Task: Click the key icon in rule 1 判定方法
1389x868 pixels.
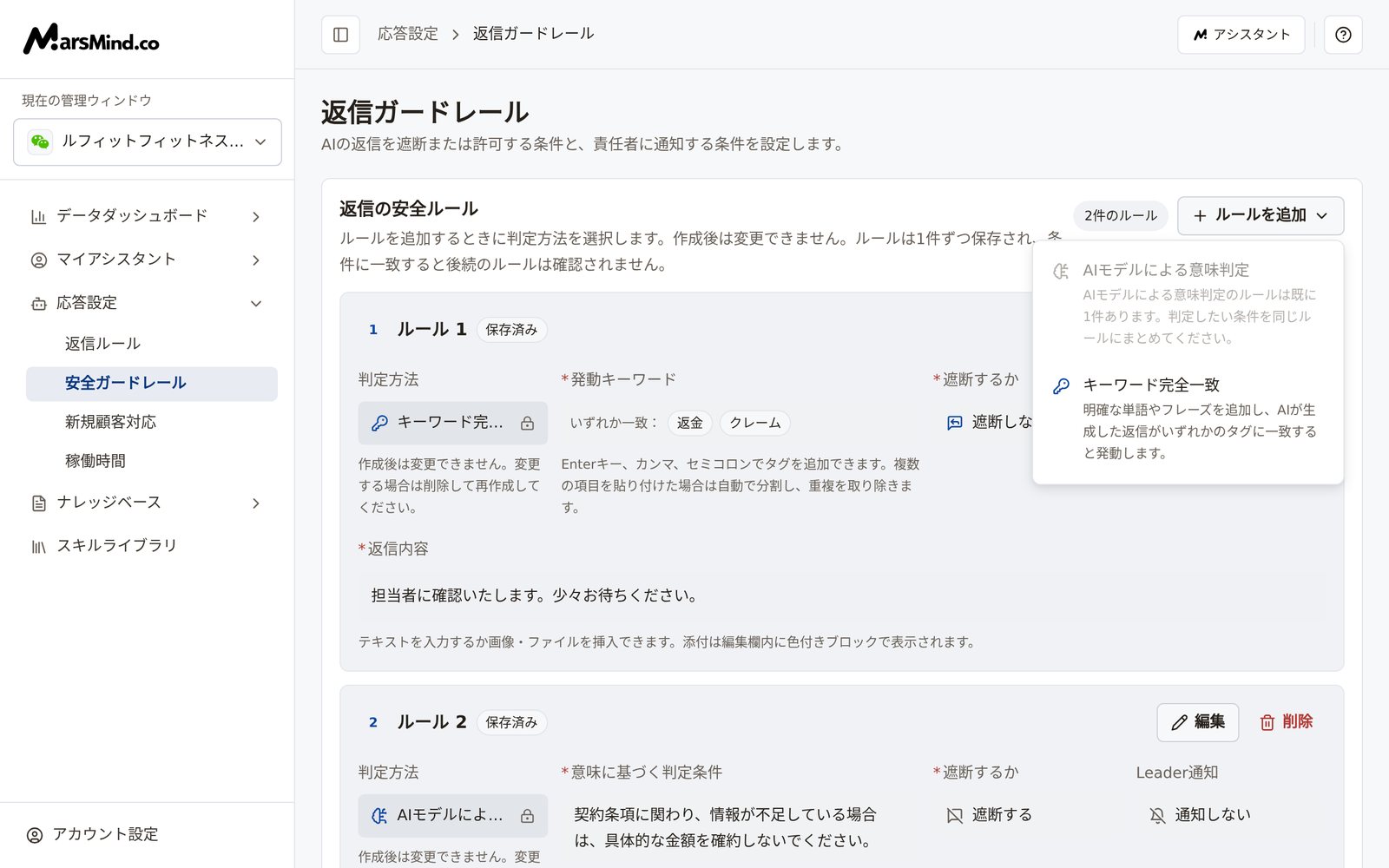Action: point(379,423)
